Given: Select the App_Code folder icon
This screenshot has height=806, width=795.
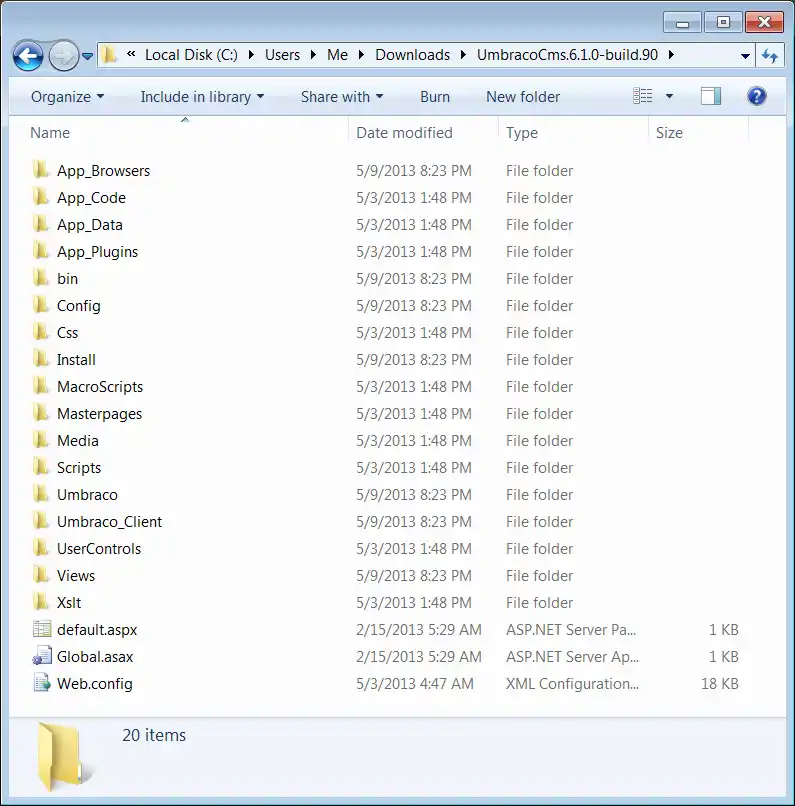Looking at the screenshot, I should pyautogui.click(x=41, y=197).
